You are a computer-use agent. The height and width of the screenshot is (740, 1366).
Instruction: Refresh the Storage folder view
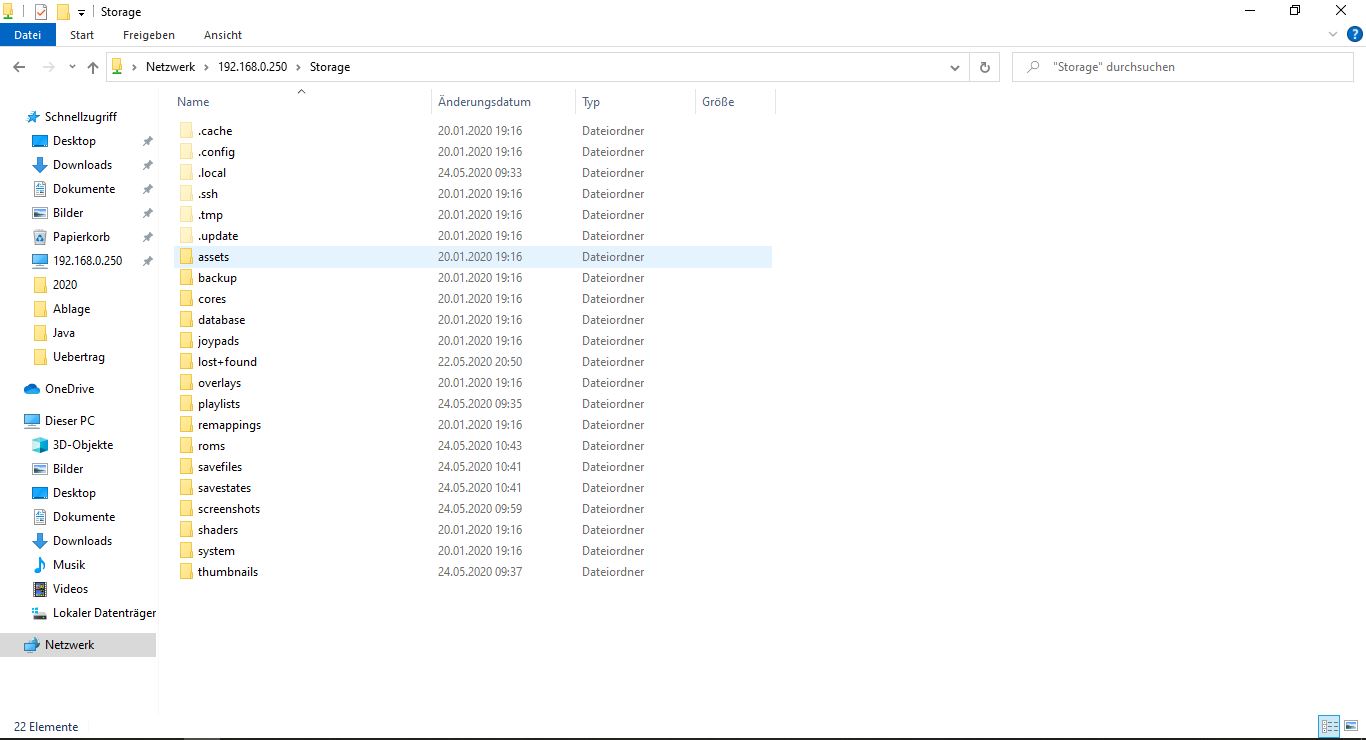click(985, 67)
